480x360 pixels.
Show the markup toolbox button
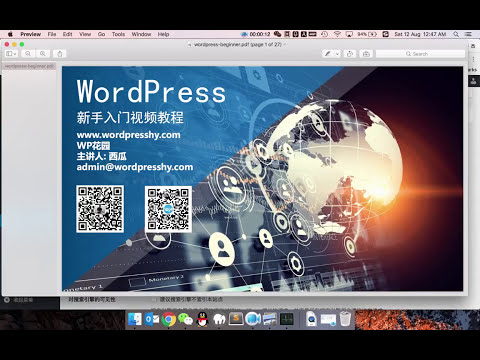[366, 54]
